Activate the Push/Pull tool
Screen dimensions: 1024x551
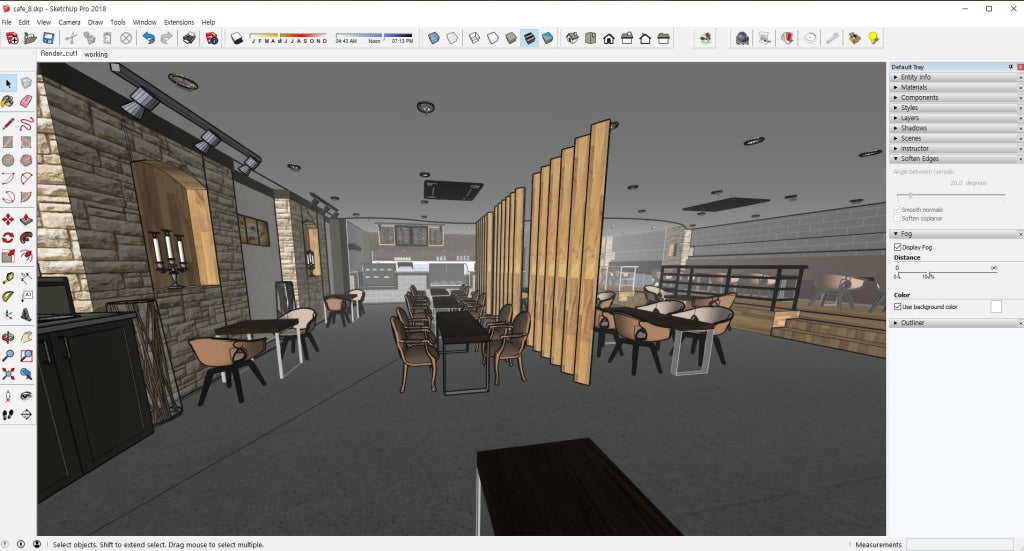26,219
